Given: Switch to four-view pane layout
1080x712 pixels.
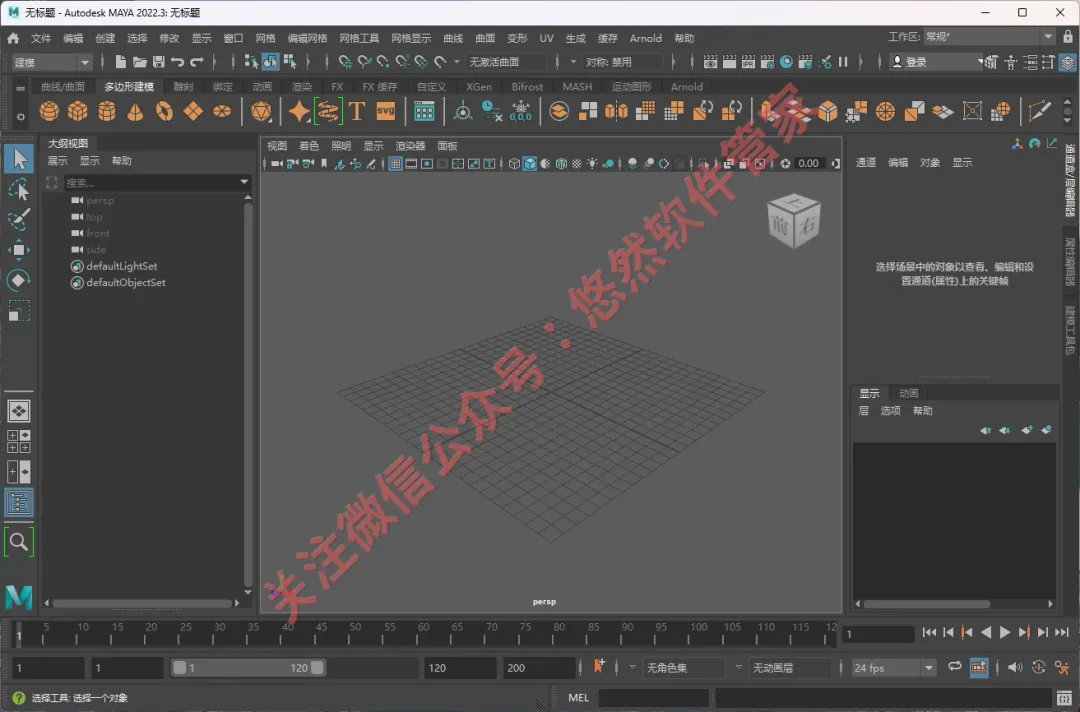Looking at the screenshot, I should point(19,441).
